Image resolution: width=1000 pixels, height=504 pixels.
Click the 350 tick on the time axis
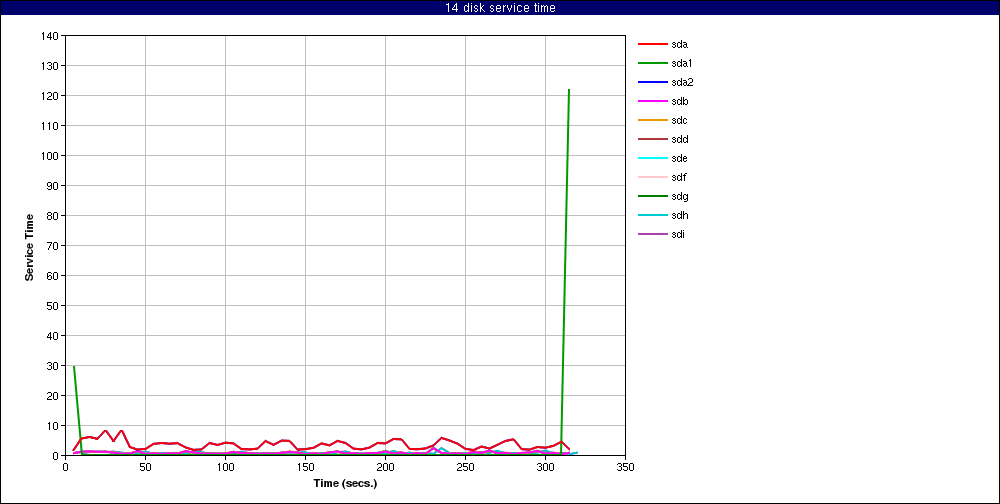click(x=625, y=467)
